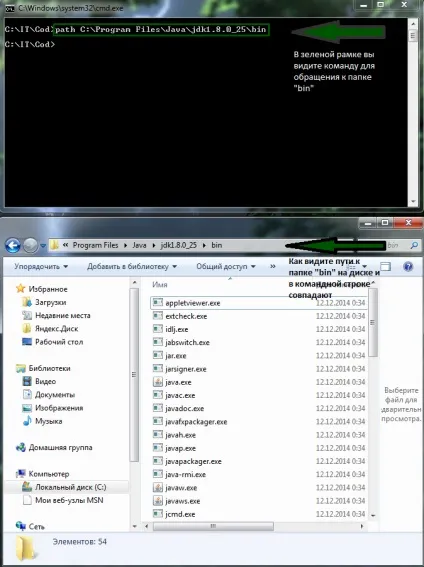Image resolution: width=424 pixels, height=567 pixels.
Task: Click the horizontal scrollbar in file list
Action: tap(213, 526)
